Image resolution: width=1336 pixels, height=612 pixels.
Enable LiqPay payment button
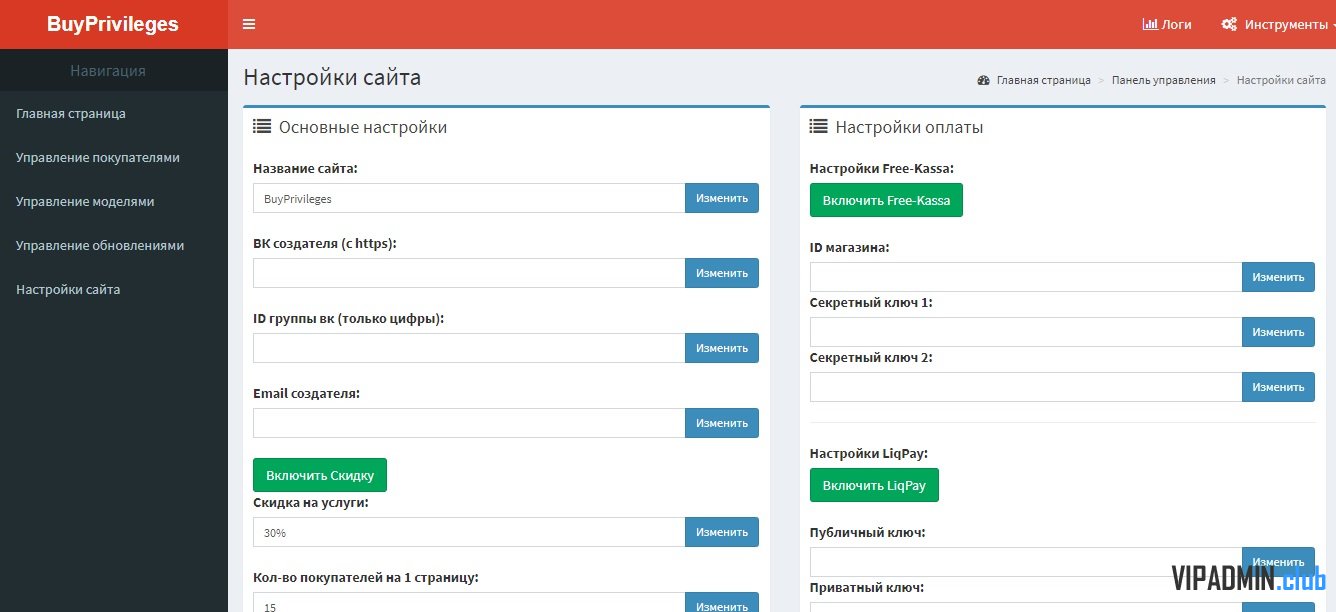874,485
